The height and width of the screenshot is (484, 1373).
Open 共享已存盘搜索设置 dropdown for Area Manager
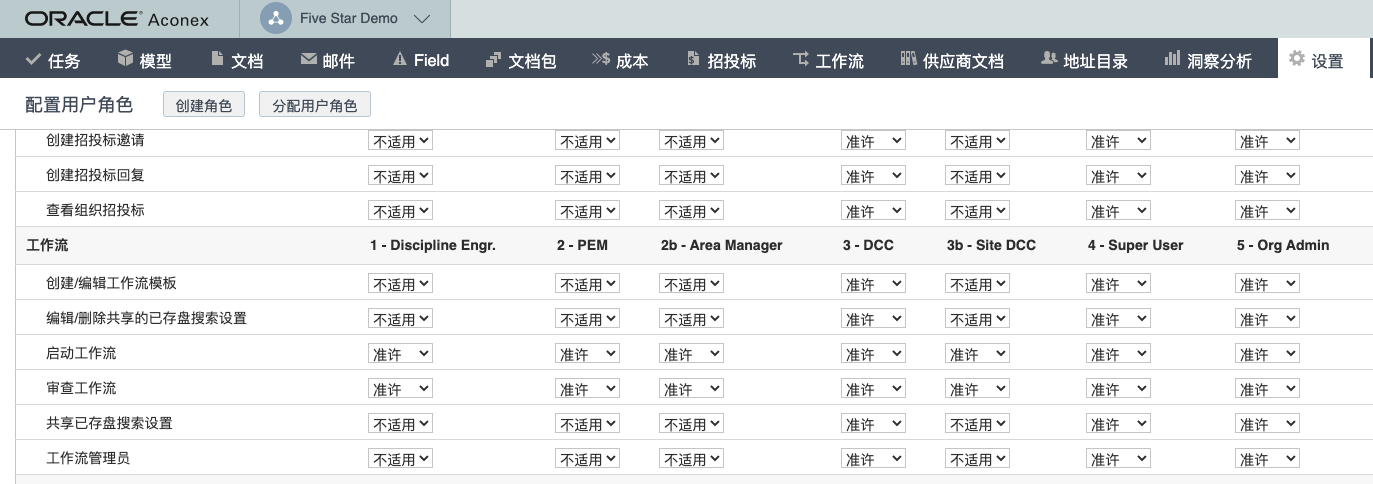tap(691, 424)
